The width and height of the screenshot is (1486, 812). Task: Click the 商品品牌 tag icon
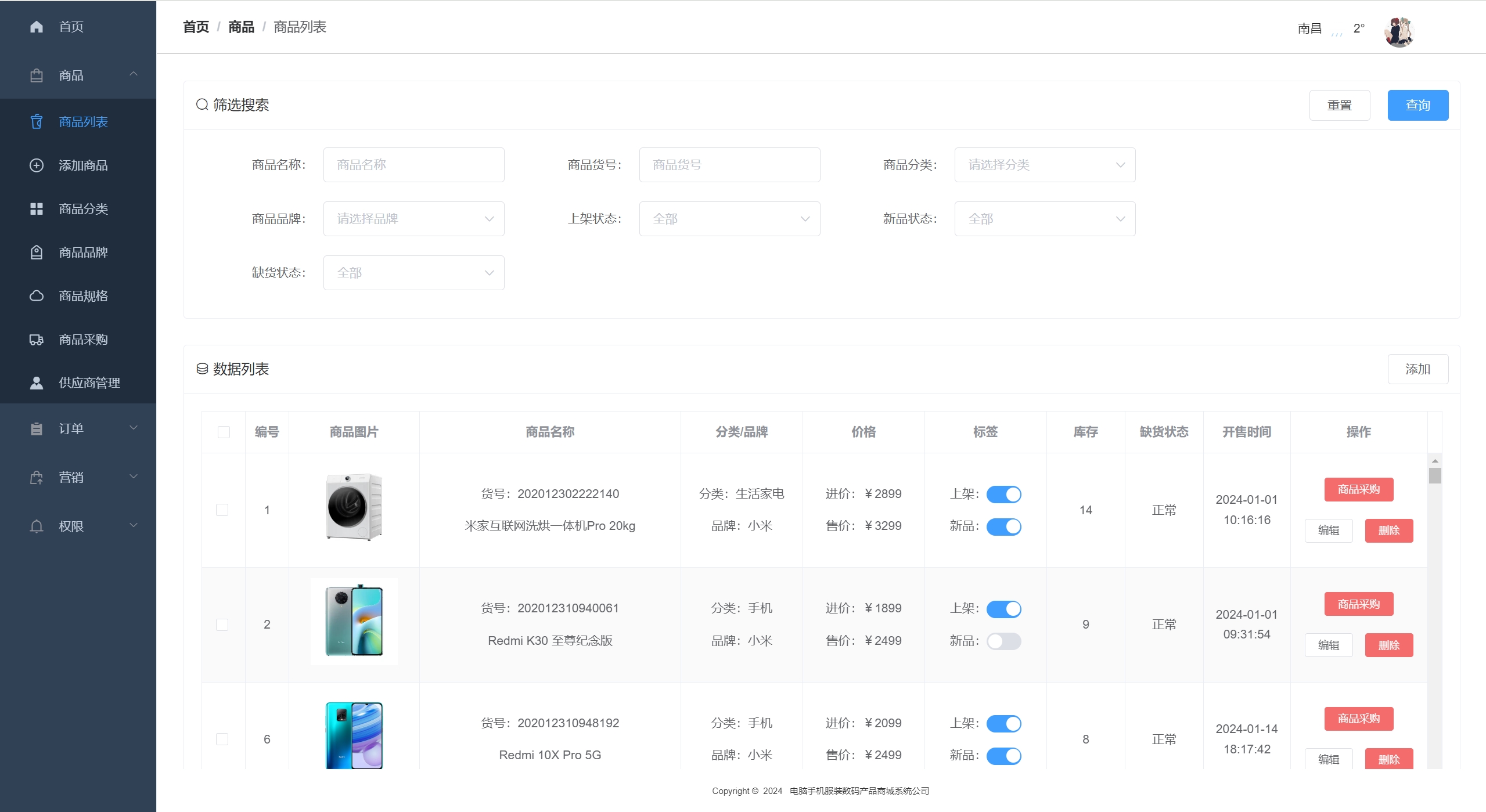click(x=36, y=252)
